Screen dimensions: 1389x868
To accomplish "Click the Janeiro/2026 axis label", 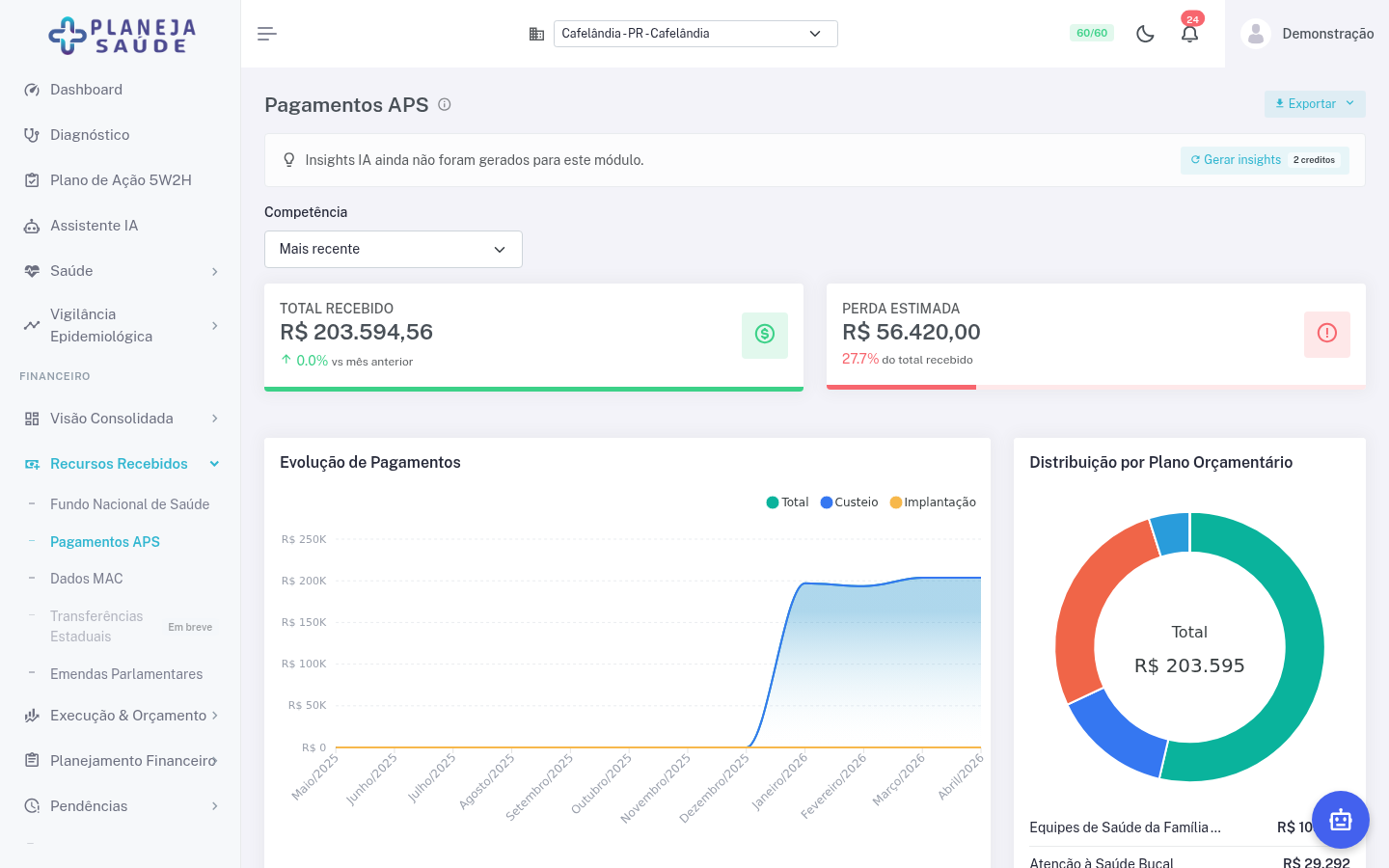I will click(x=779, y=782).
